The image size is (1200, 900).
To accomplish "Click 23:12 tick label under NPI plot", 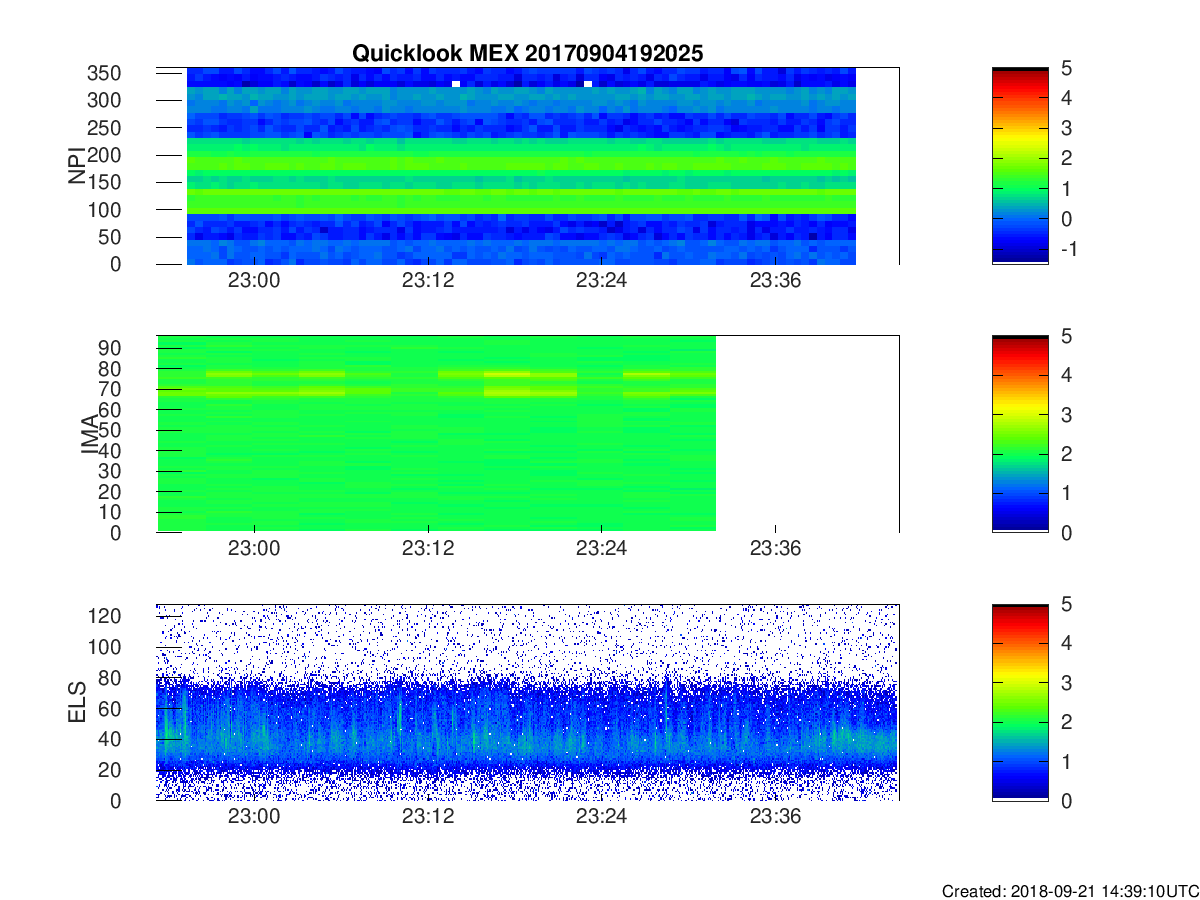I will point(428,282).
